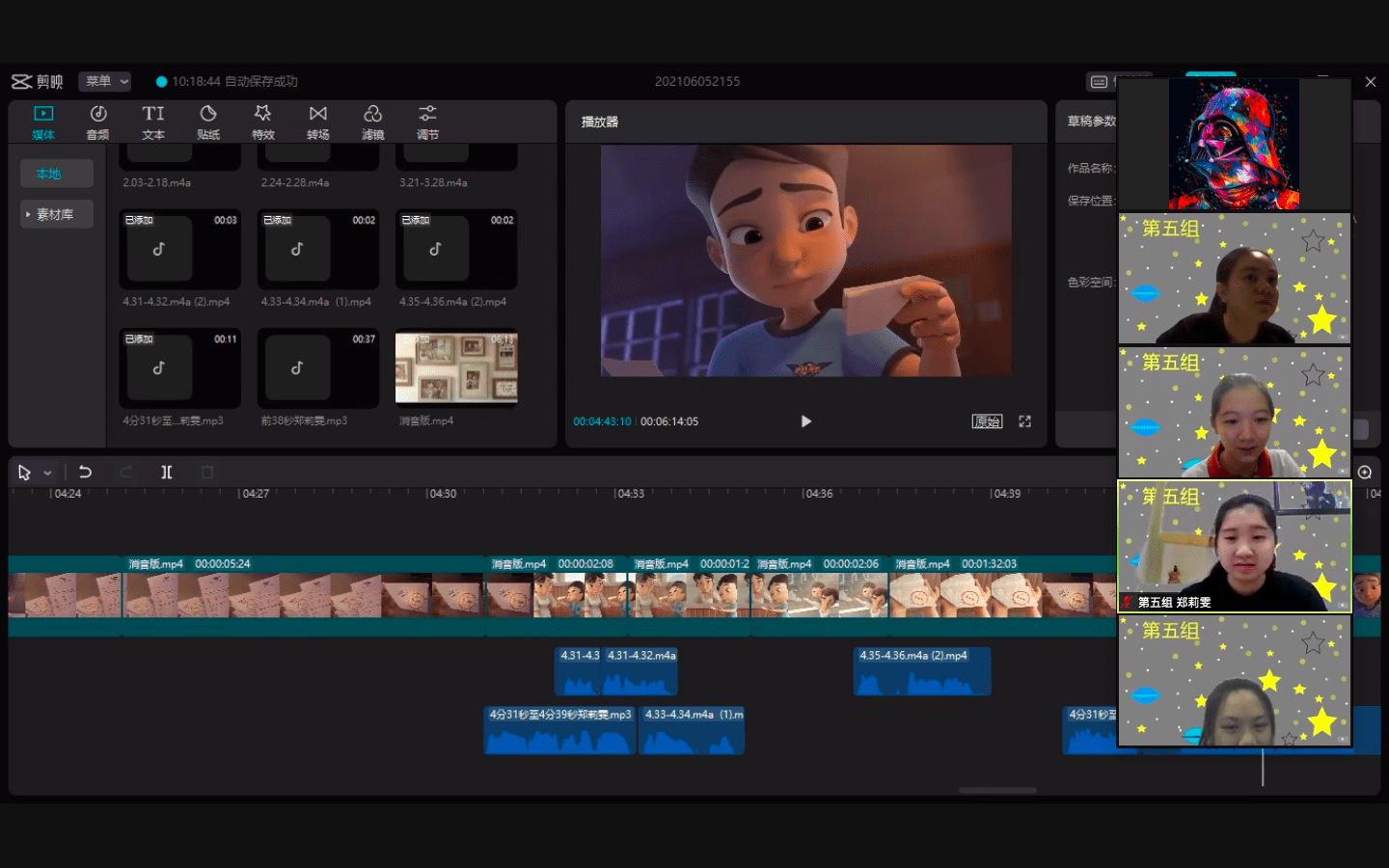Open the 滤镜 (Filters) tab

click(x=373, y=122)
